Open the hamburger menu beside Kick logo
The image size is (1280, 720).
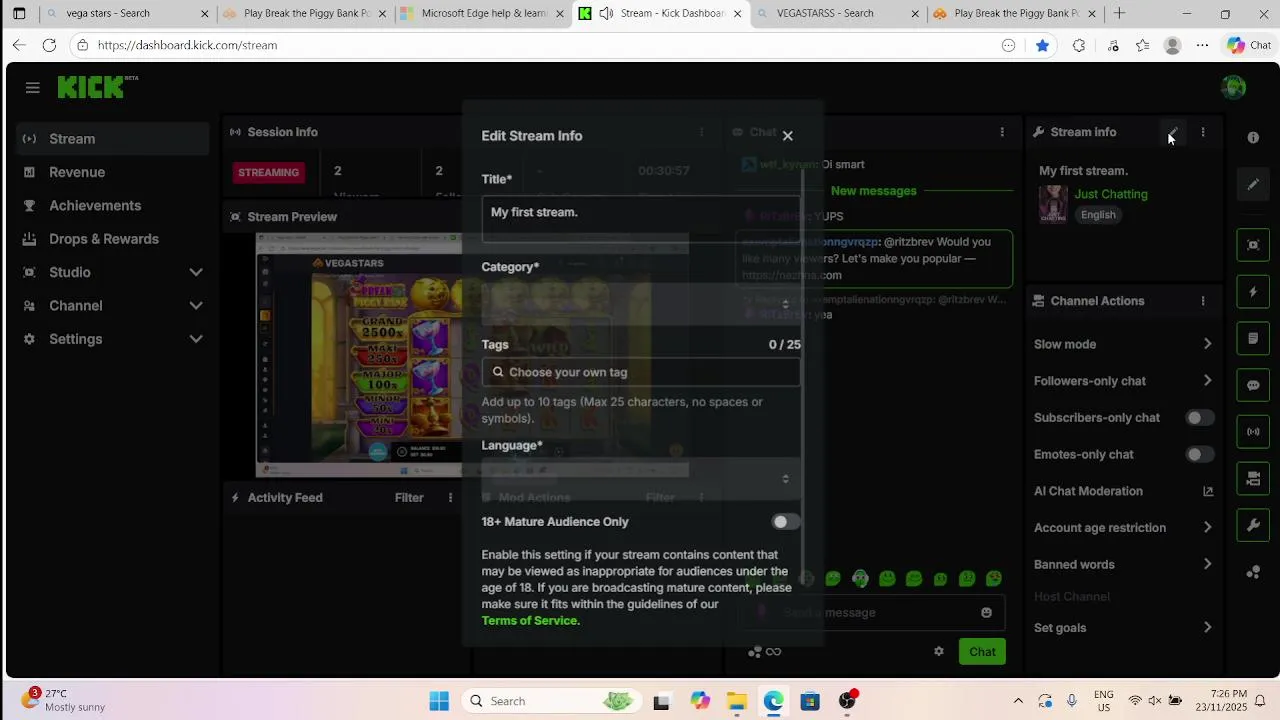[33, 88]
